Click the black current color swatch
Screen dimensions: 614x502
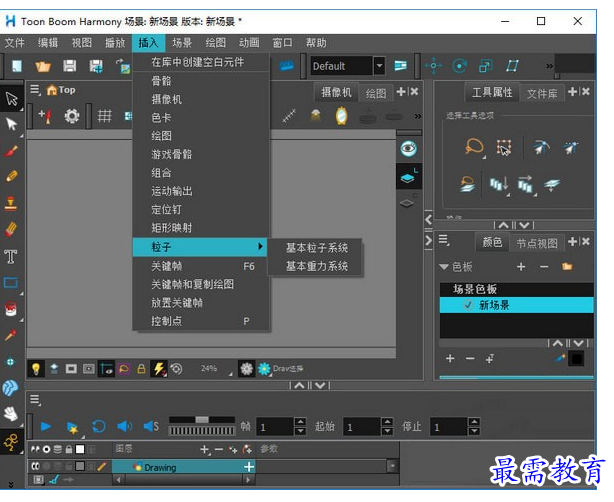576,358
